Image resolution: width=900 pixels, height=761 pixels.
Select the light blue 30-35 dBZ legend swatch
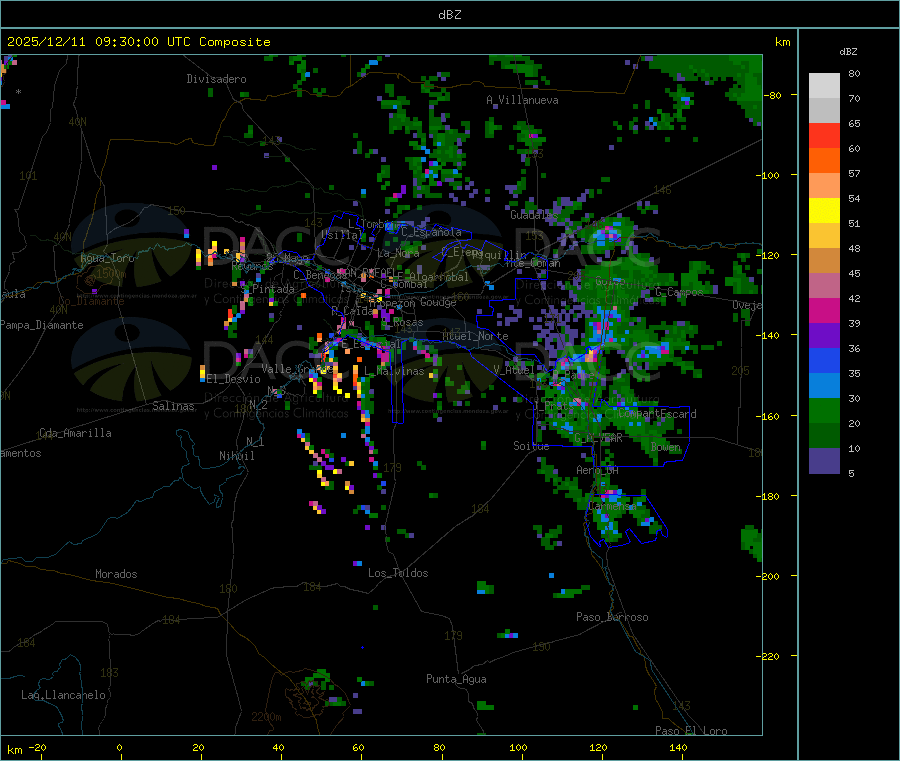pos(824,386)
